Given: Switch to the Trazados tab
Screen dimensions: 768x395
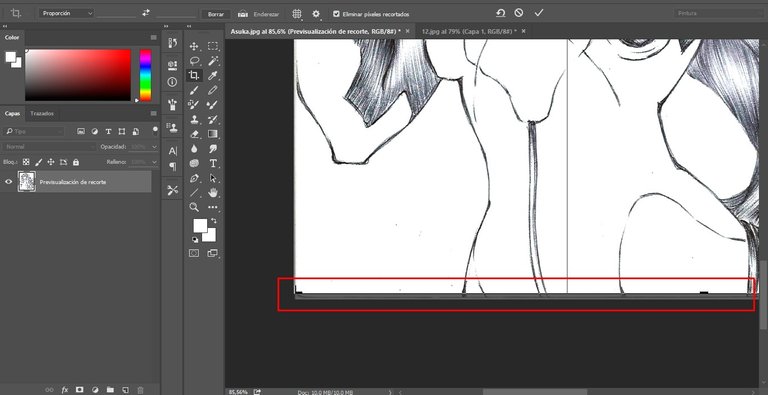Looking at the screenshot, I should pyautogui.click(x=42, y=113).
